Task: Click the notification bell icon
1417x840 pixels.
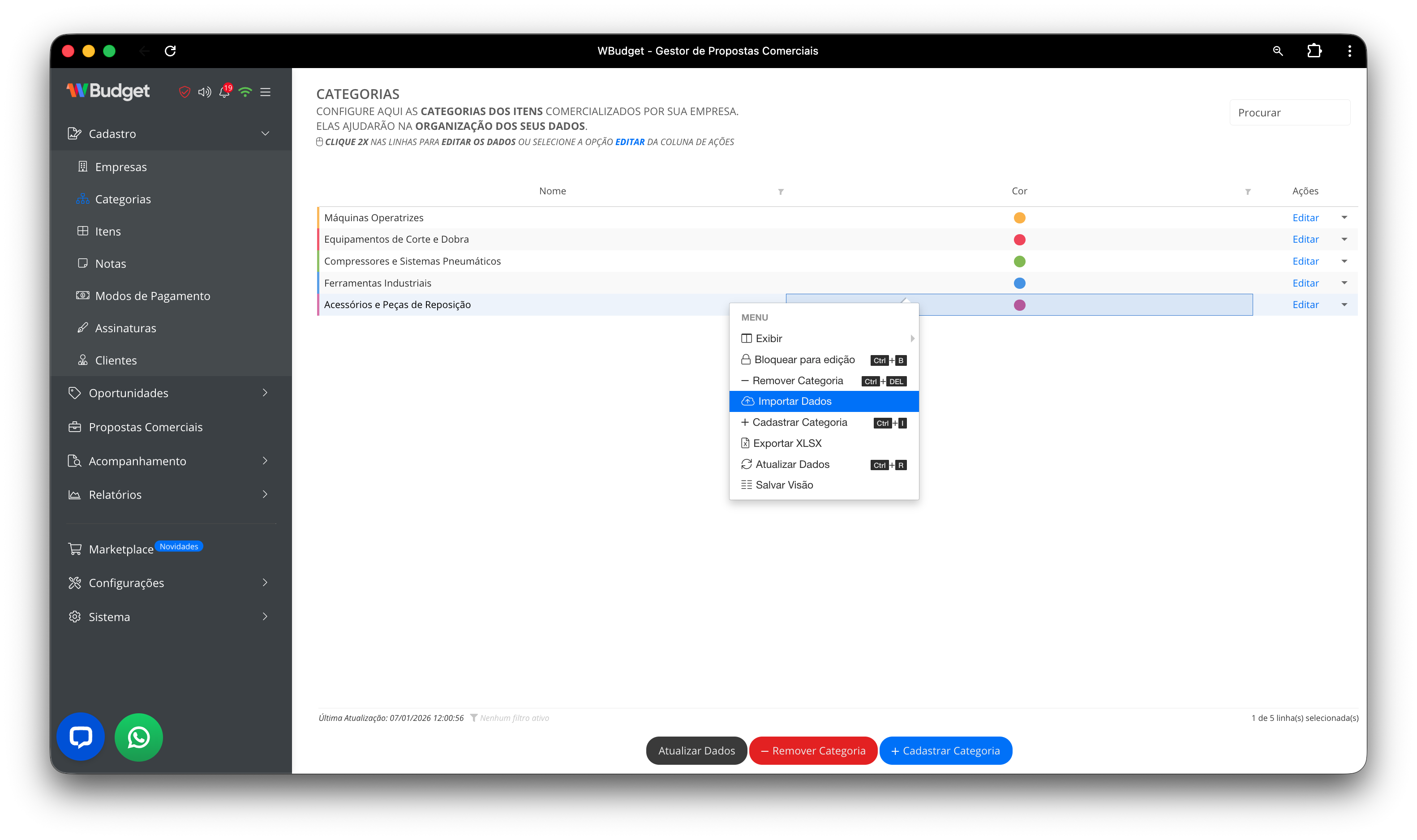Action: click(225, 92)
